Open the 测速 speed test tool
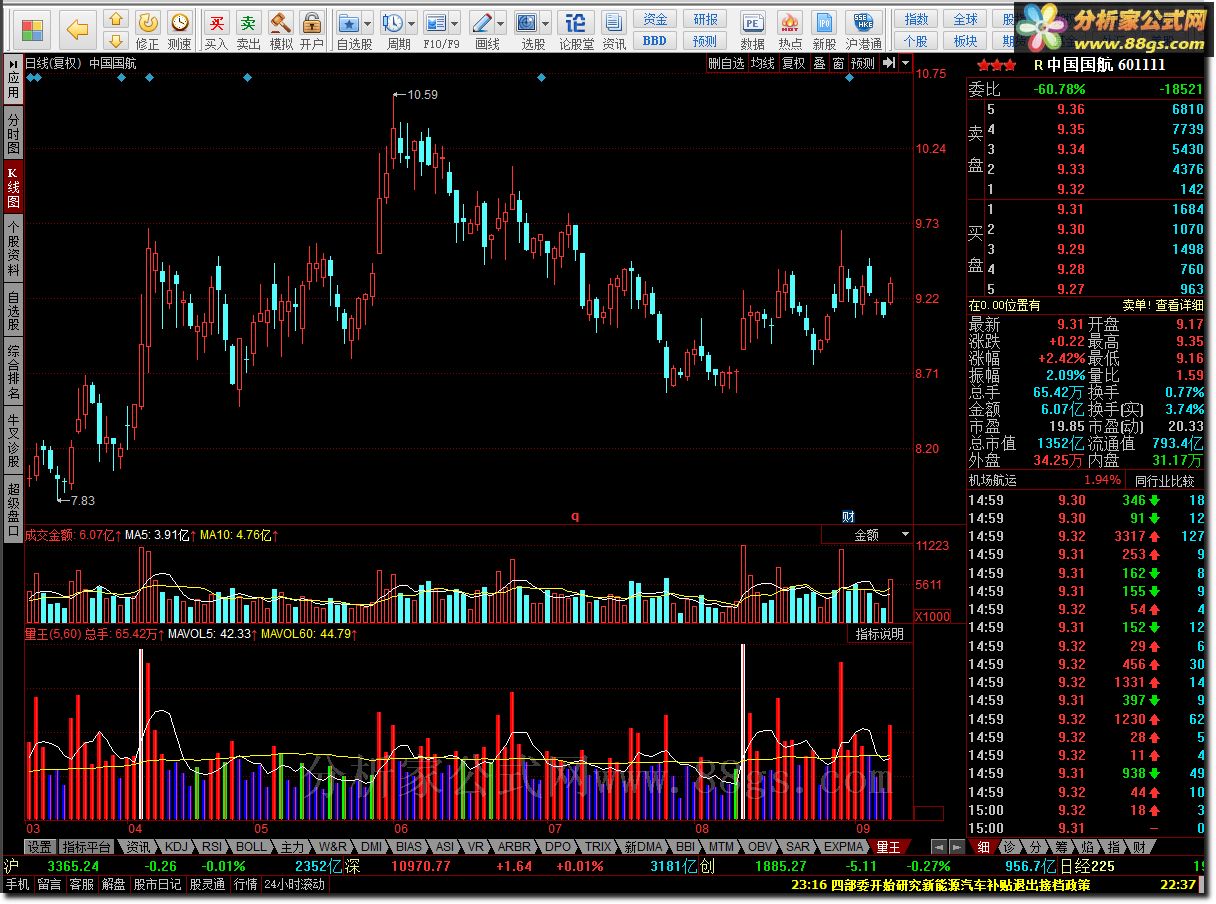The width and height of the screenshot is (1216, 904). point(179,30)
